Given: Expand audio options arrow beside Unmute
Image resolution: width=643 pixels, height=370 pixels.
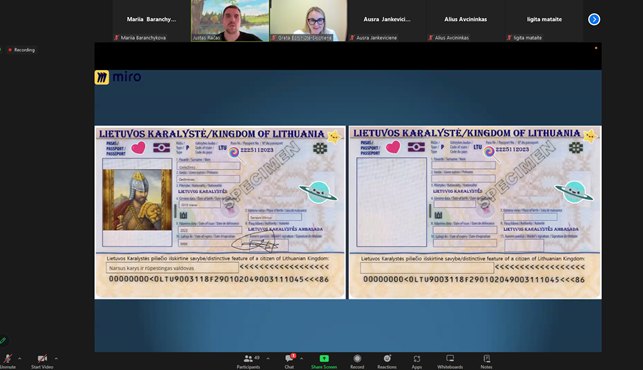Looking at the screenshot, I should [20, 358].
